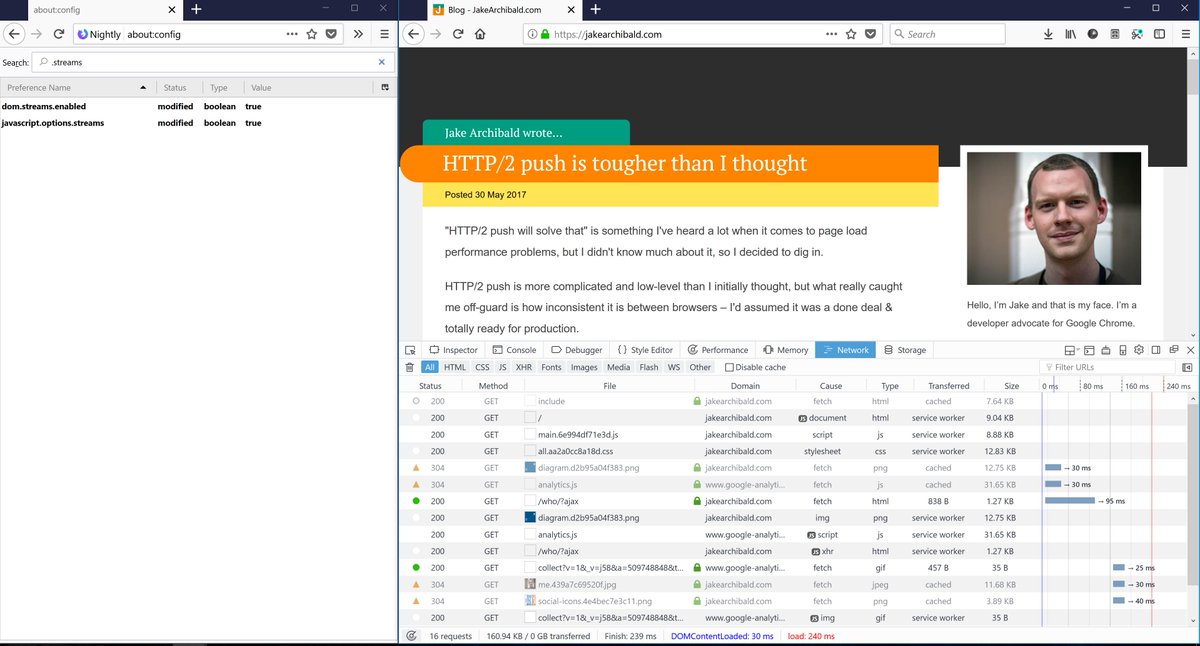
Task: Sort by Preference Name column
Action: tap(77, 88)
